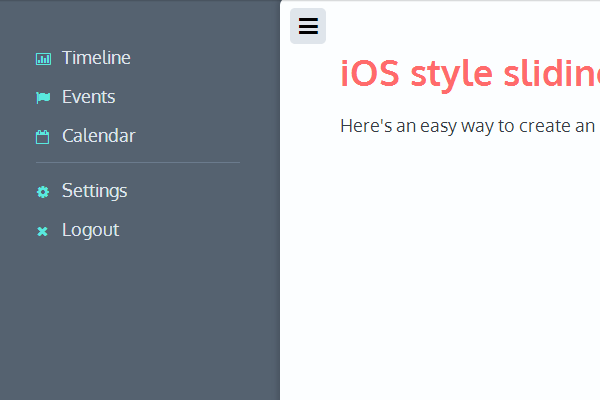The height and width of the screenshot is (400, 600).
Task: Click the Calendar icon in sidebar
Action: (42, 137)
